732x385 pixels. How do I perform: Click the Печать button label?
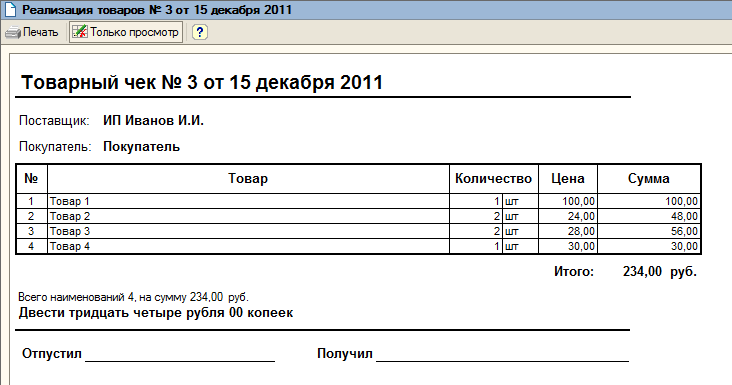coord(41,32)
